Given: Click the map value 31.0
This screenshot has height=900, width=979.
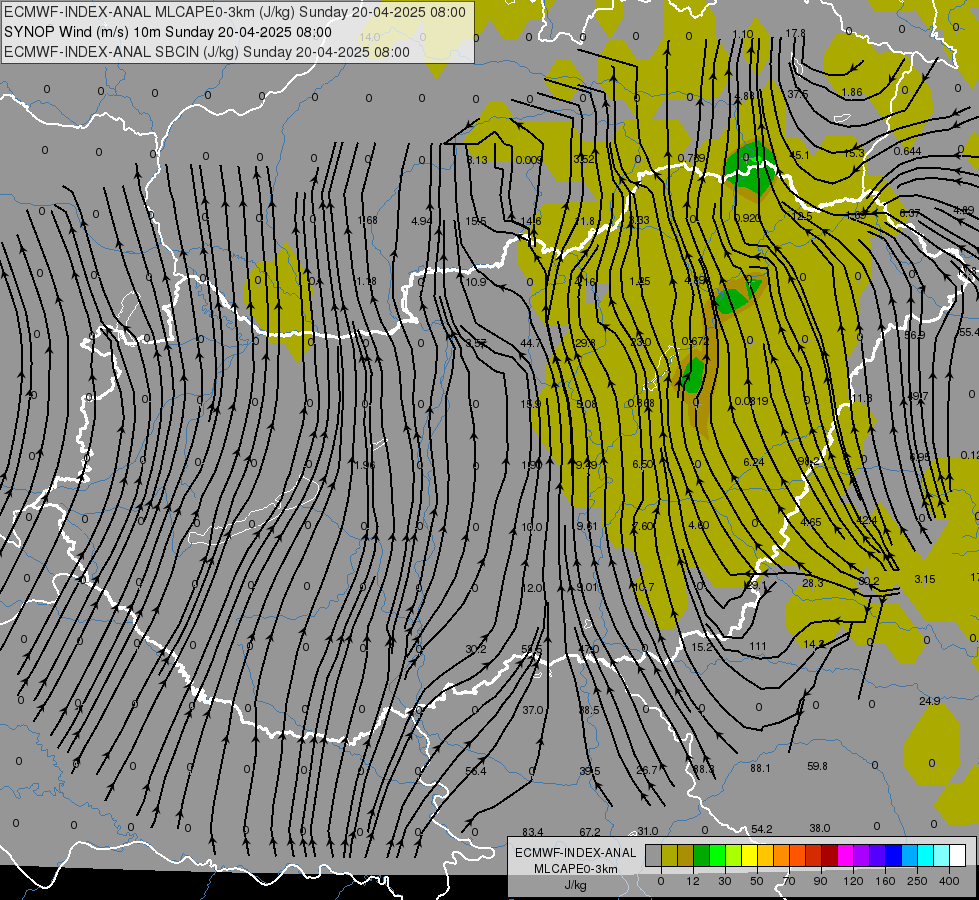Looking at the screenshot, I should coord(647,831).
